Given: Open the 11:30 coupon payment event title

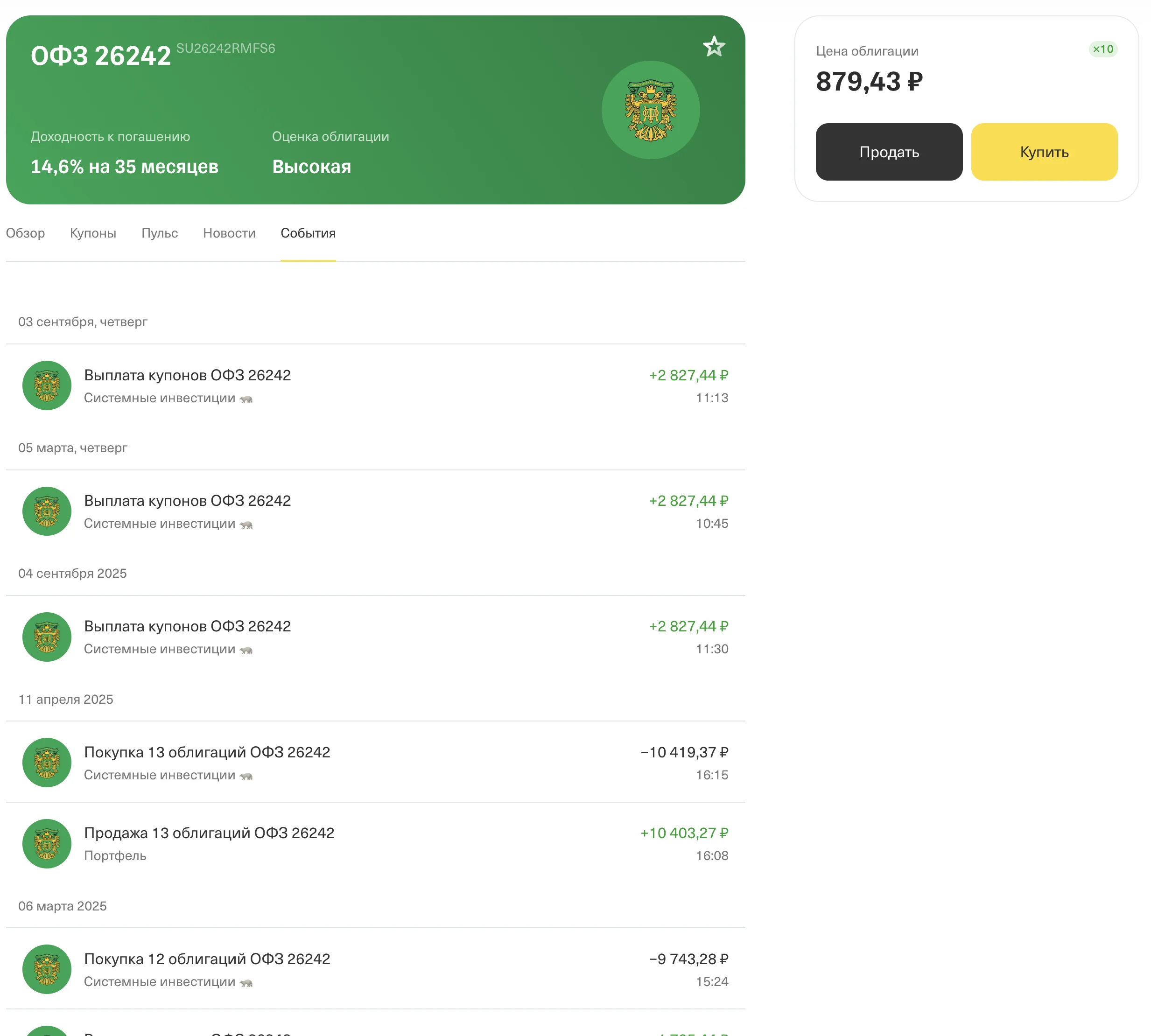Looking at the screenshot, I should point(187,626).
